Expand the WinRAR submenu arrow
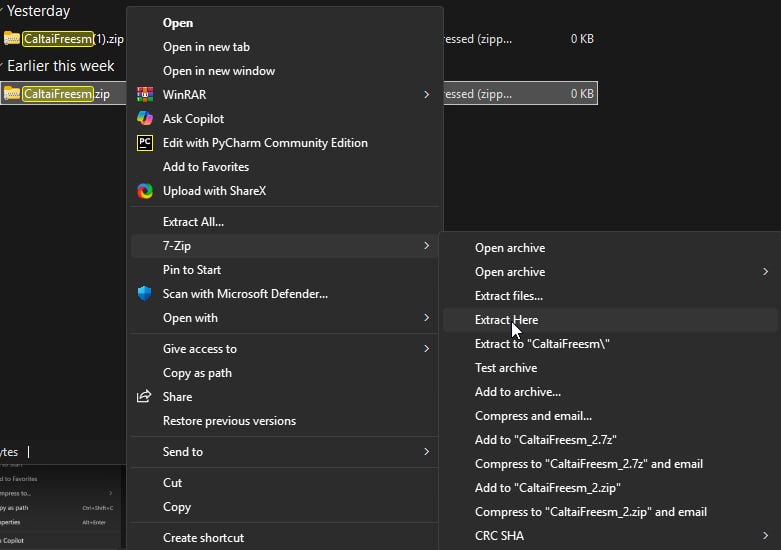The height and width of the screenshot is (550, 781). click(x=426, y=94)
